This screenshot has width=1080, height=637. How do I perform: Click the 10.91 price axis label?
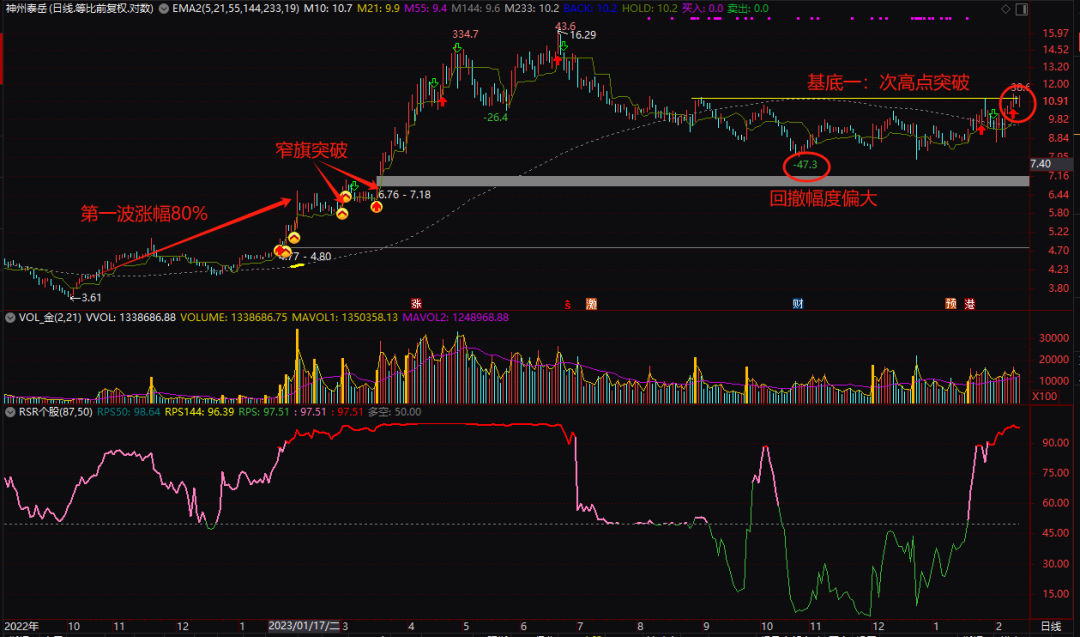tap(1056, 101)
